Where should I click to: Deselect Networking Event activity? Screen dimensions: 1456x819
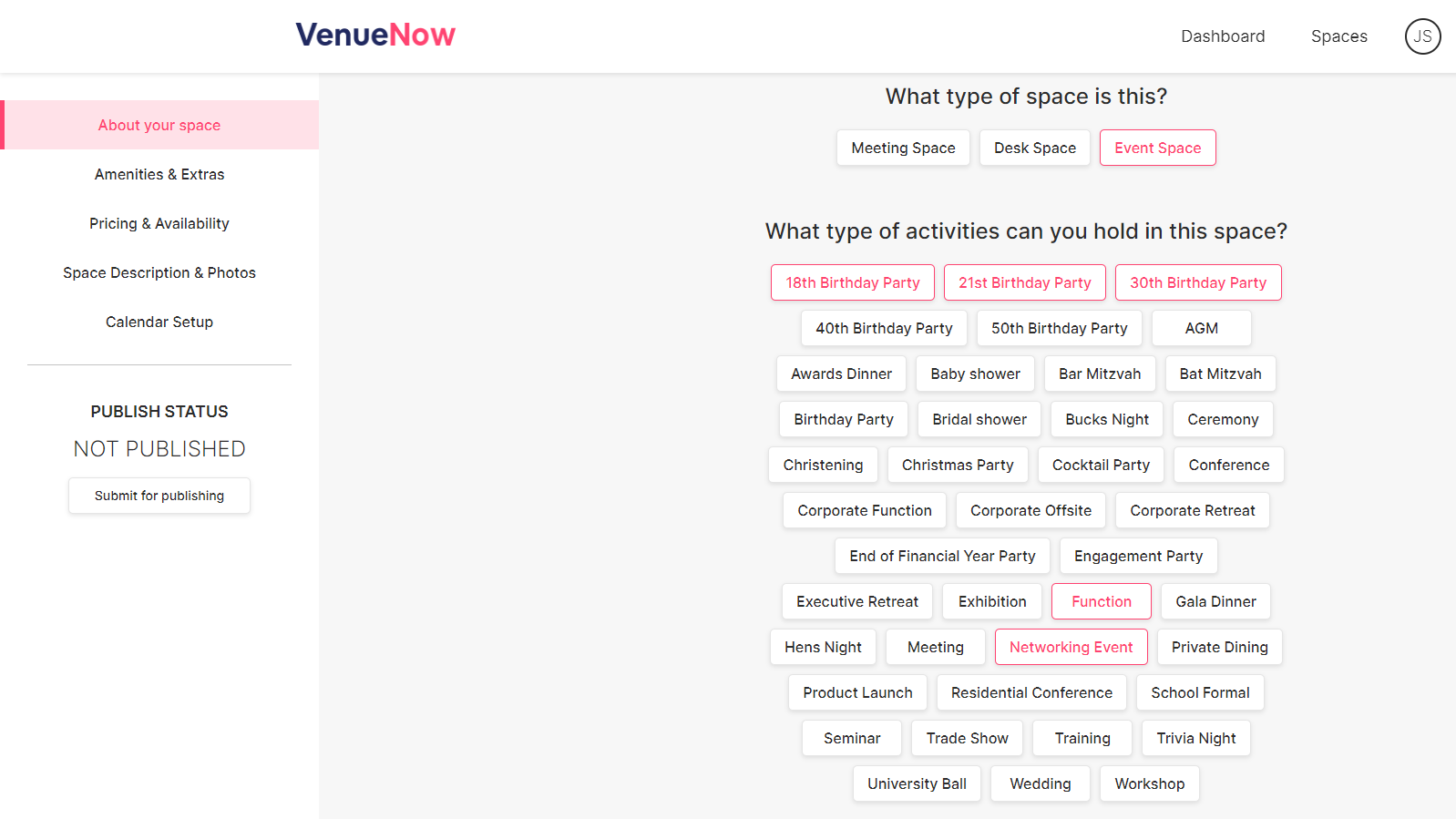point(1071,647)
